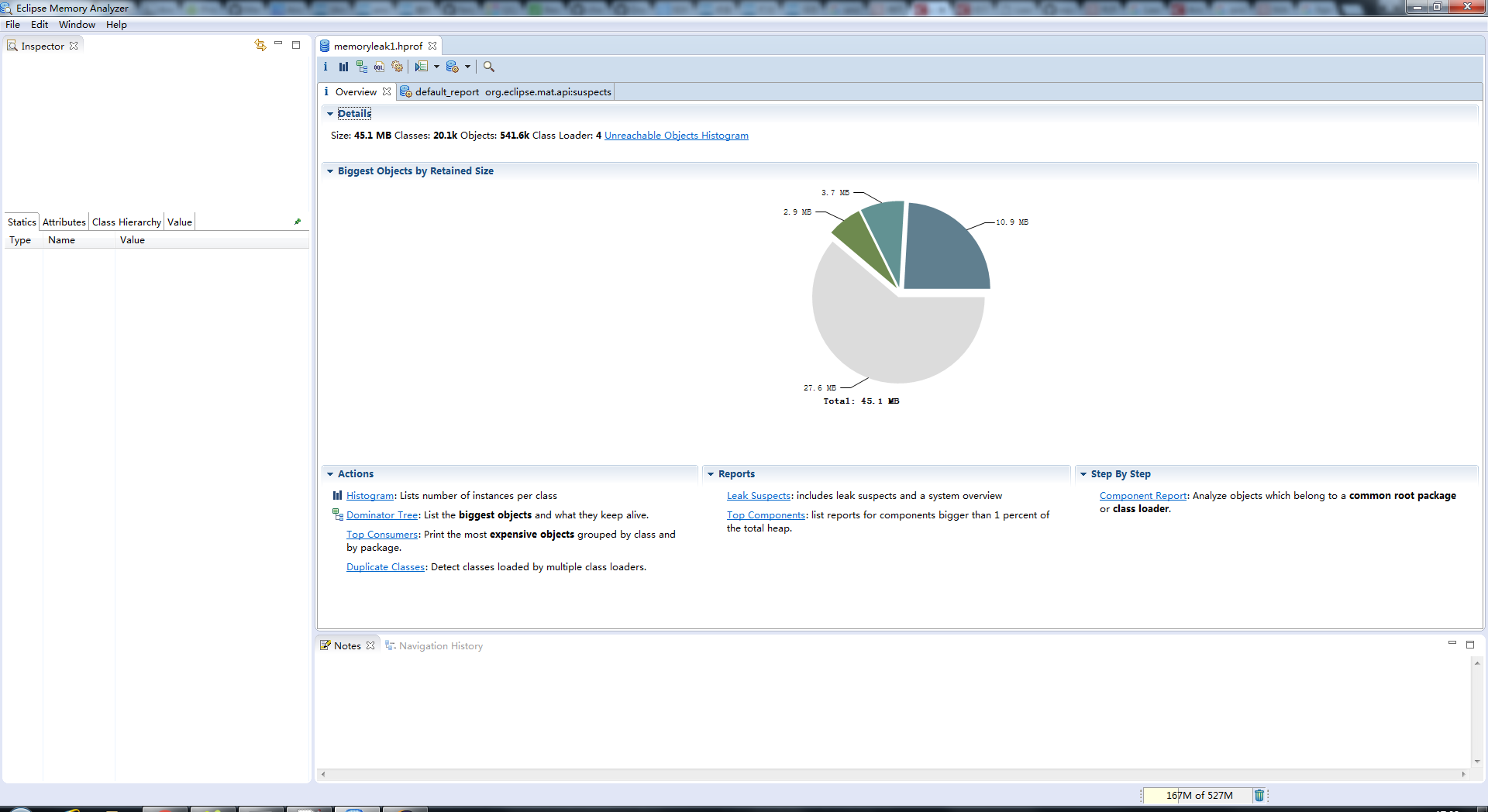Screen dimensions: 1488x812
Task: Click the Link with Snapshot icon in Inspector
Action: coord(260,45)
